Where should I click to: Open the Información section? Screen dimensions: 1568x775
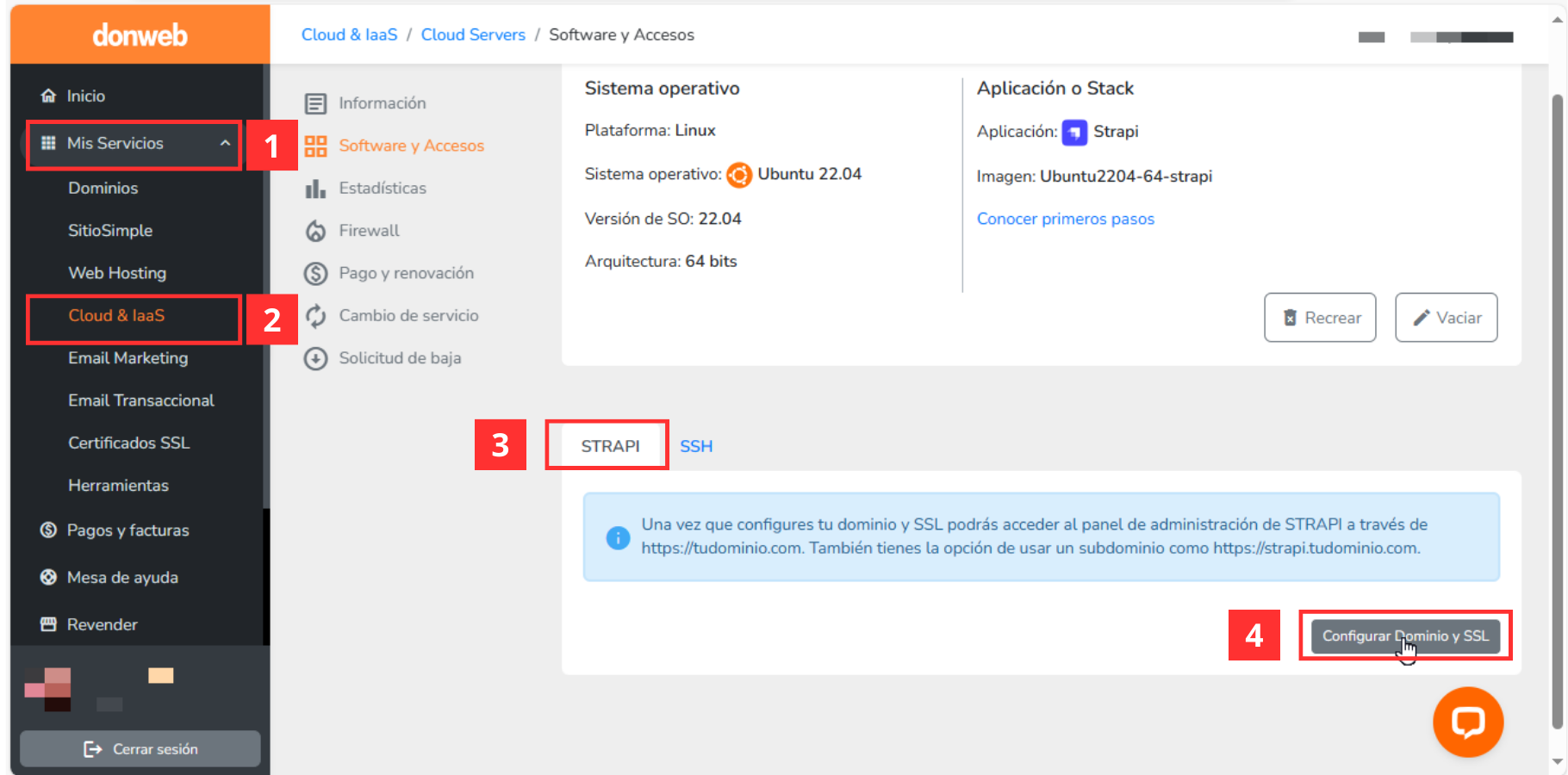pos(383,103)
